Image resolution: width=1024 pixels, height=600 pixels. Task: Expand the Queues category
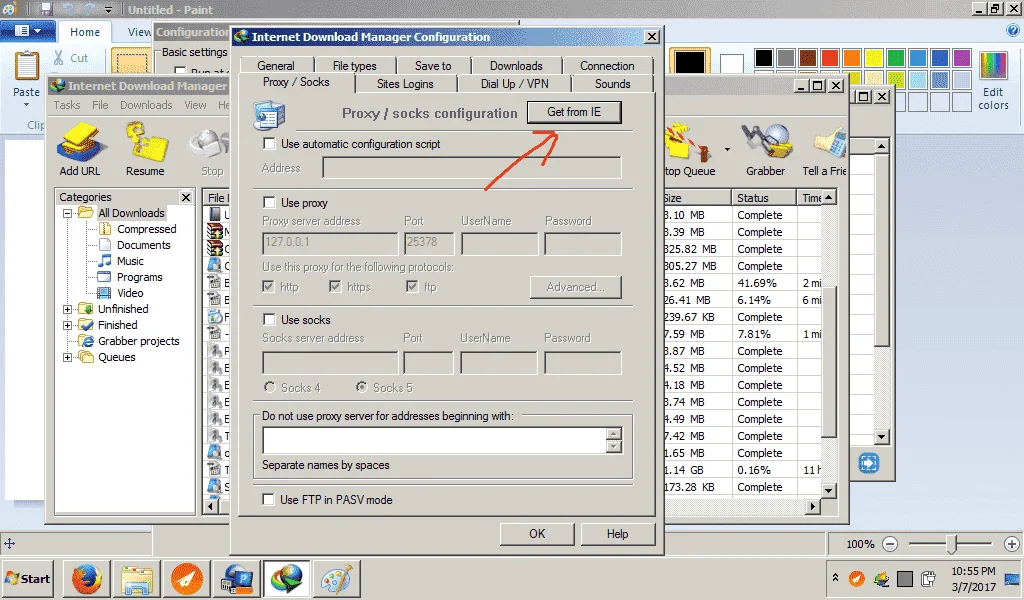click(67, 357)
